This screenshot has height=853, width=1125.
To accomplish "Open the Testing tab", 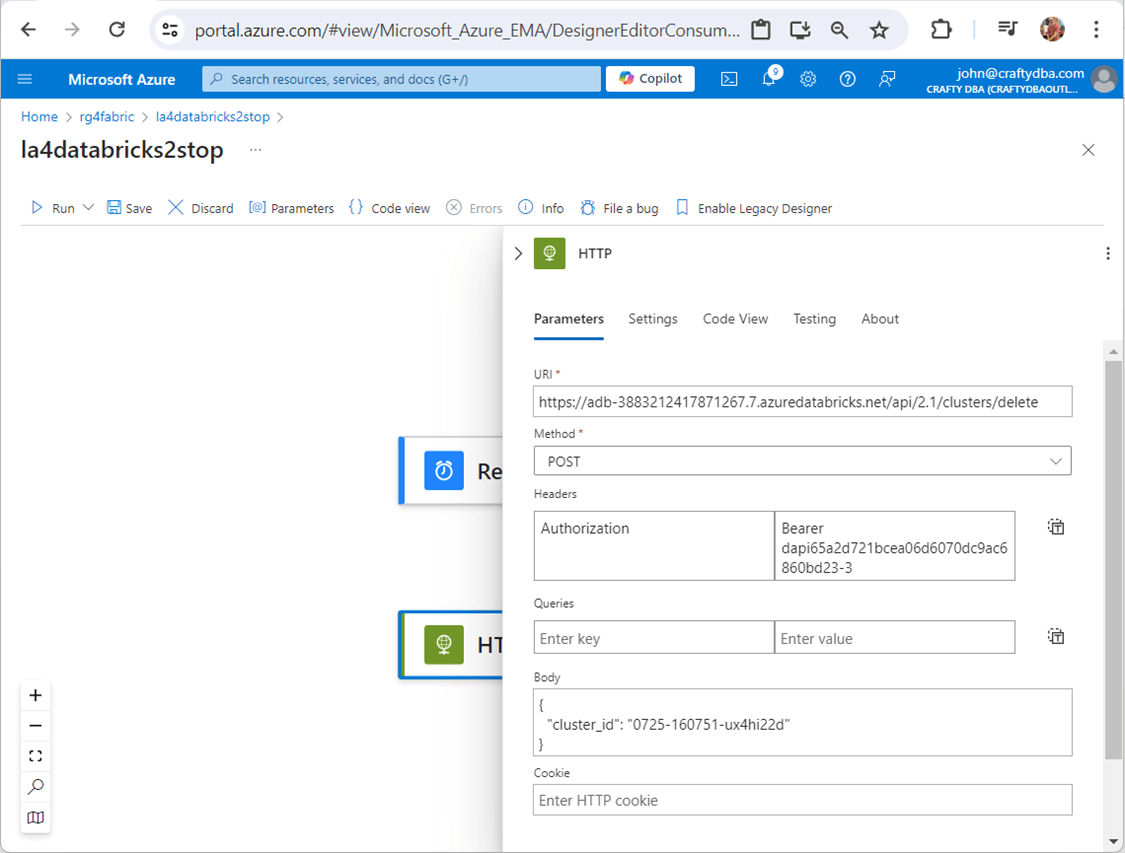I will [x=814, y=319].
